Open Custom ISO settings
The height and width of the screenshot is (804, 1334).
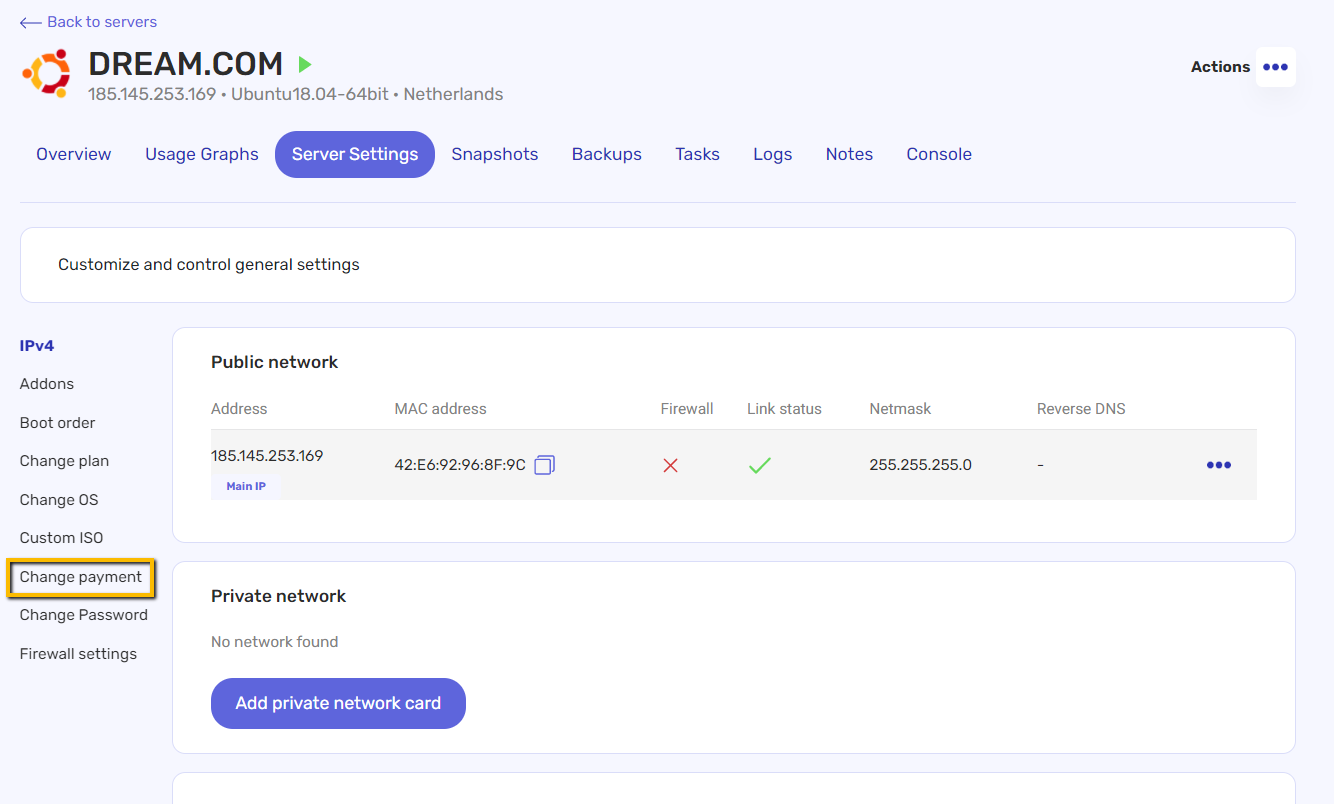tap(61, 538)
